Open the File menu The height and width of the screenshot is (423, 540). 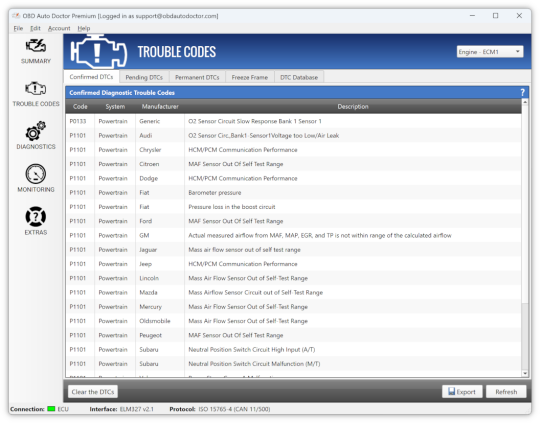tap(18, 28)
